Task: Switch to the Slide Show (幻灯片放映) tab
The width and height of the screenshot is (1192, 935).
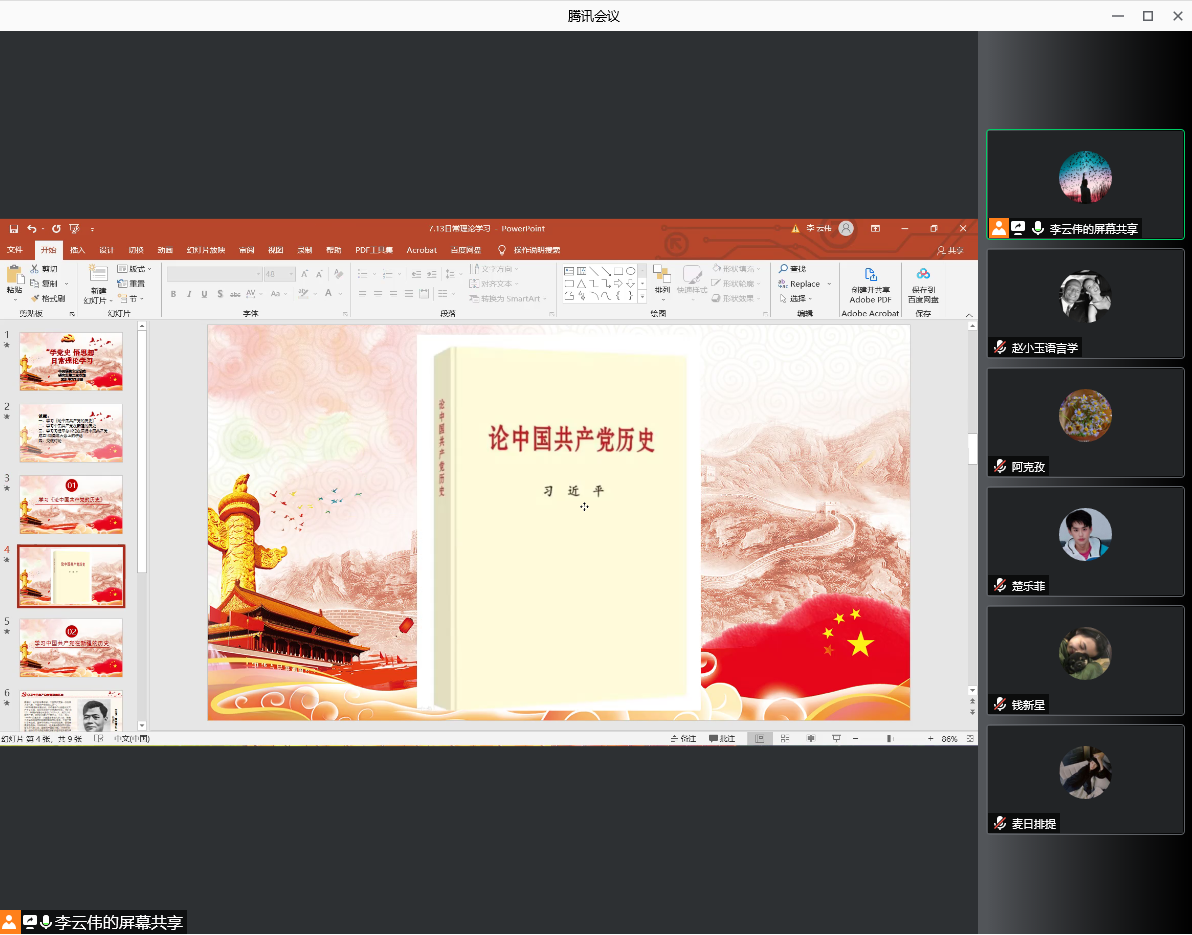Action: coord(206,250)
